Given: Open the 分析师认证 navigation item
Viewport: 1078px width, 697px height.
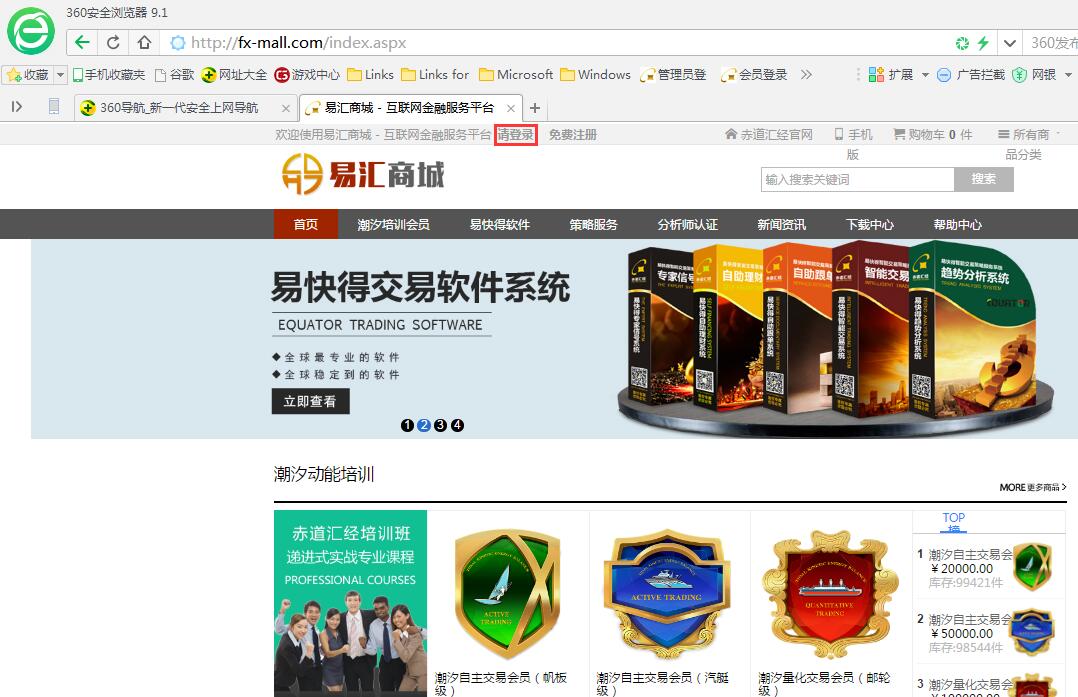Looking at the screenshot, I should [x=688, y=225].
